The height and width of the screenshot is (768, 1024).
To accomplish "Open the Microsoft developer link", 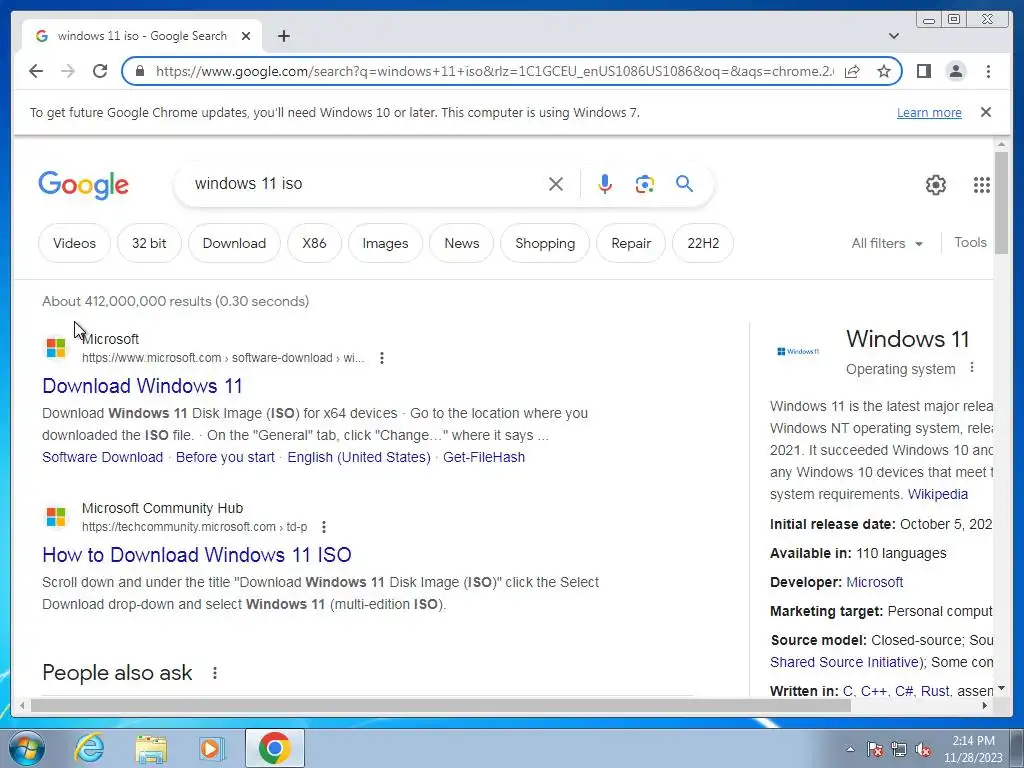I will click(874, 582).
